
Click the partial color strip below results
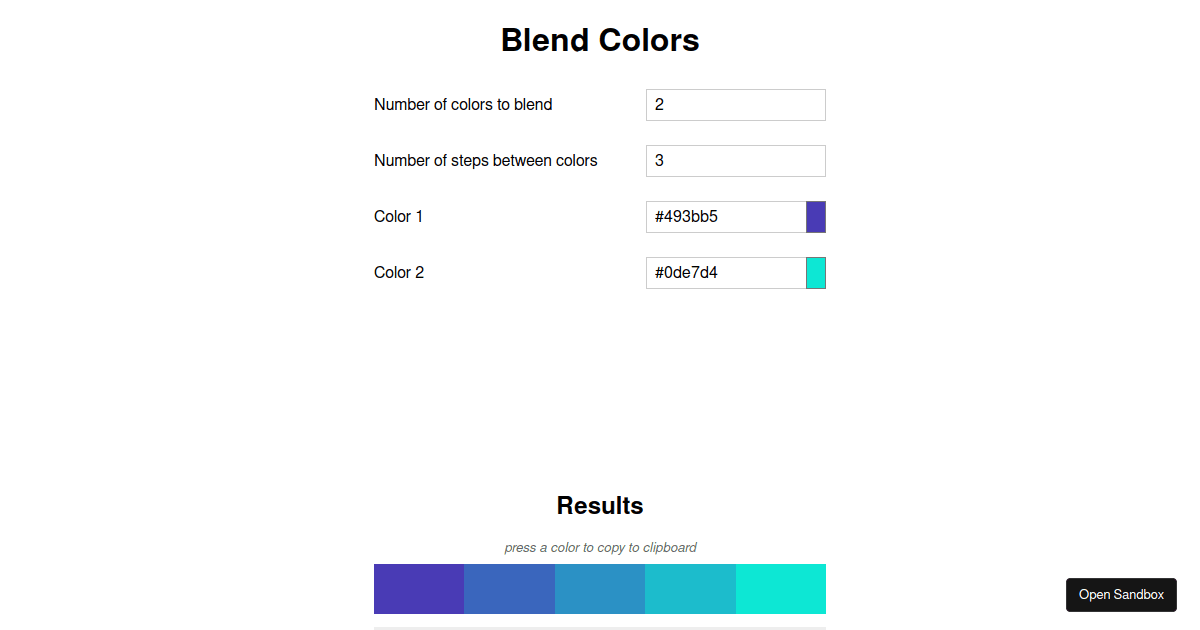coord(600,628)
